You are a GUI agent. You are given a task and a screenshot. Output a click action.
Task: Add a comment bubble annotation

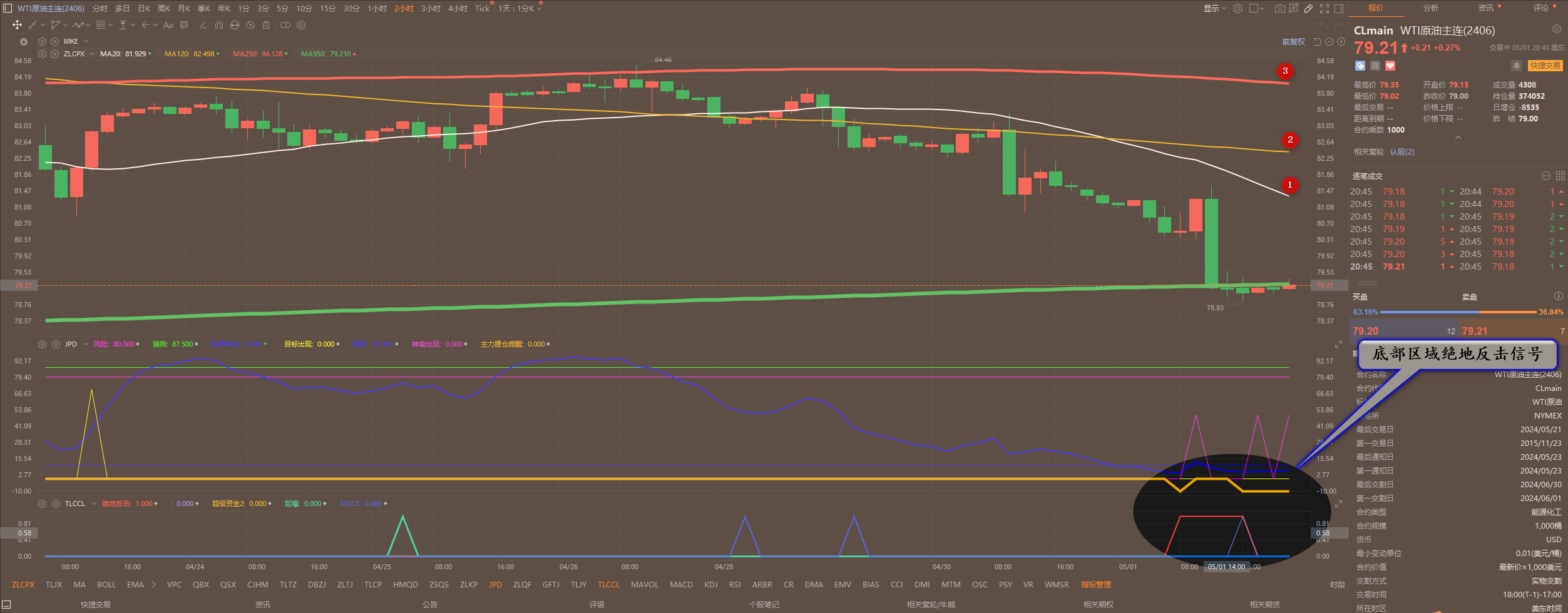(x=184, y=25)
